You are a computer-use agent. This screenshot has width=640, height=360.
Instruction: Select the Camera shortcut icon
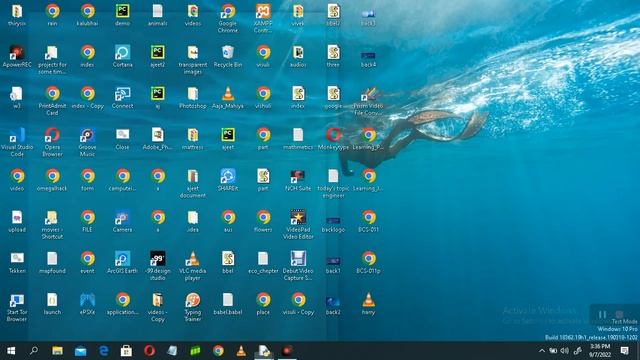click(x=122, y=218)
